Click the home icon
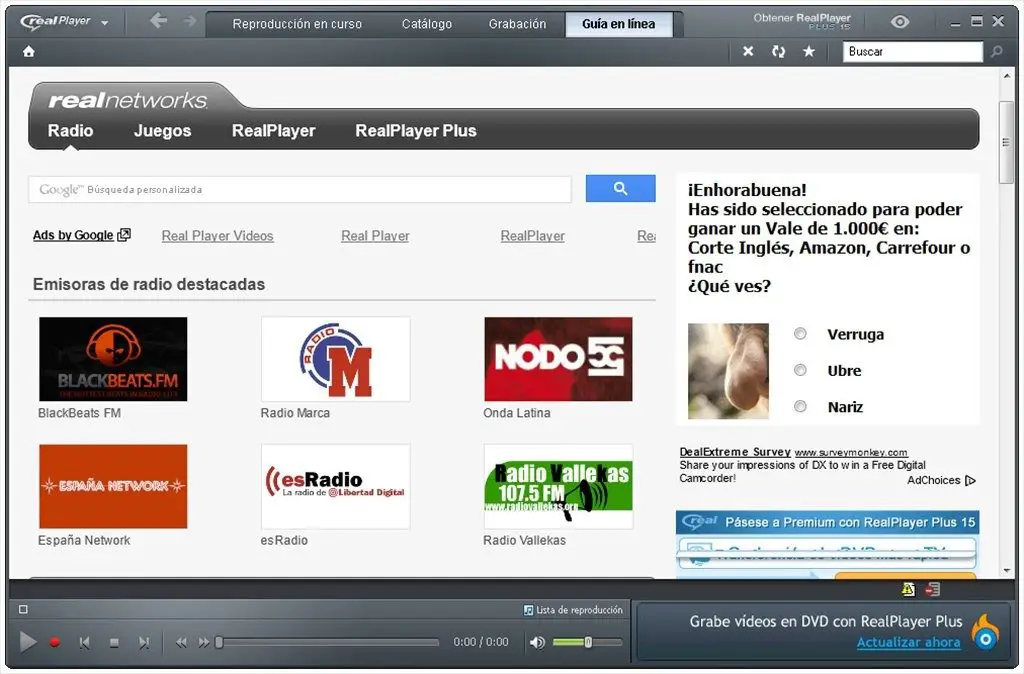 [x=29, y=52]
